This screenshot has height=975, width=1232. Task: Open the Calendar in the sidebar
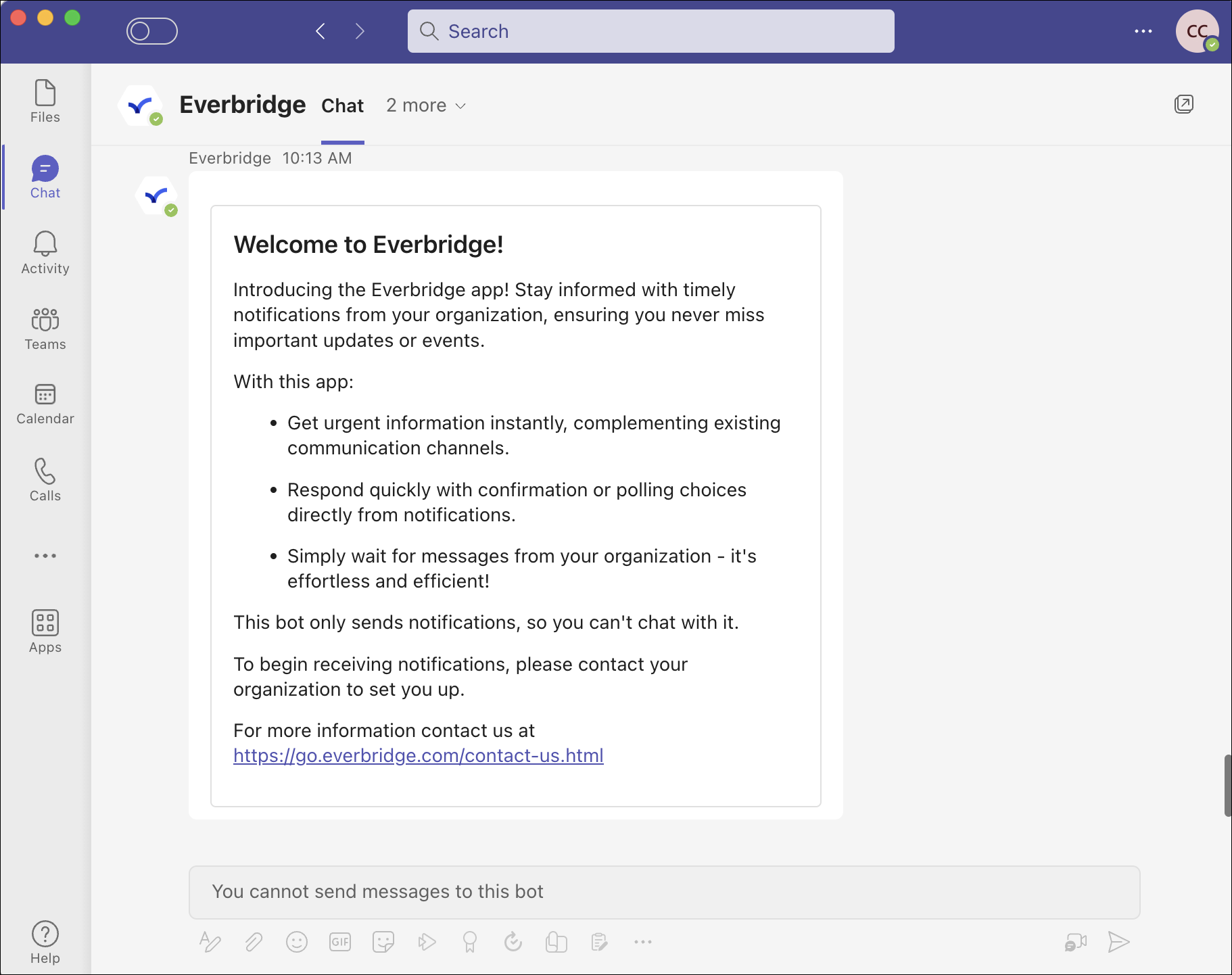(45, 404)
